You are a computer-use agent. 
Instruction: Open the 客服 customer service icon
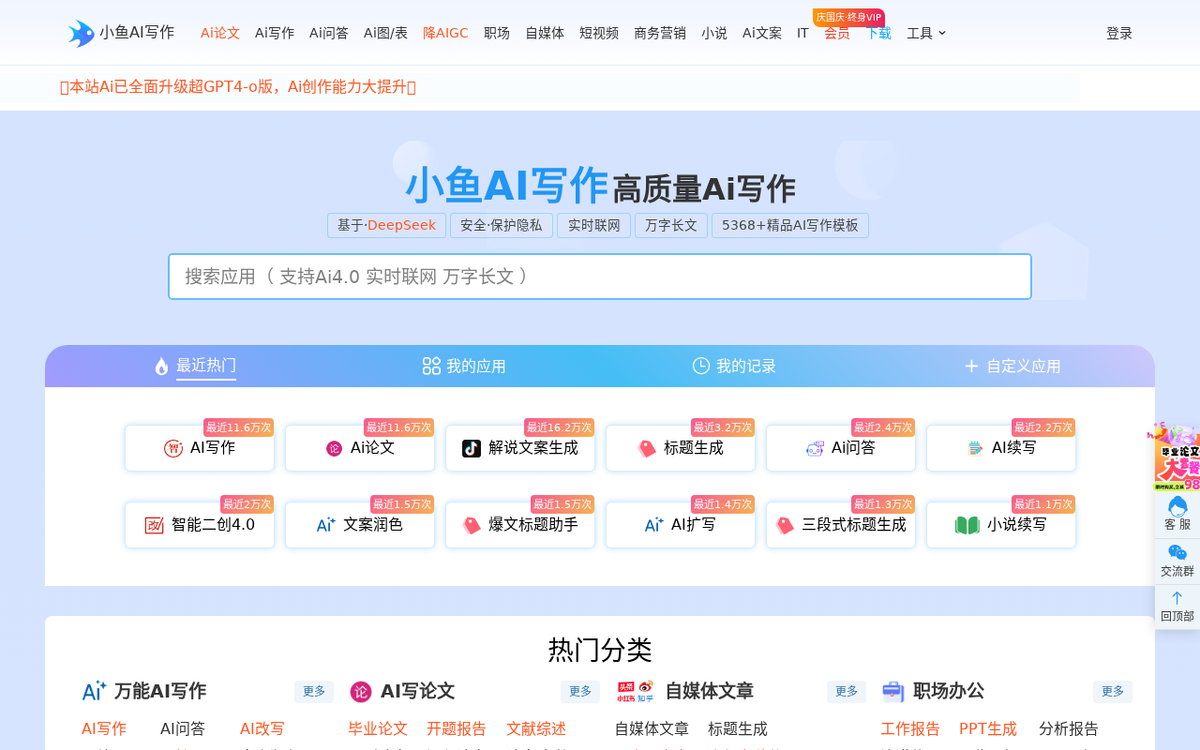(x=1177, y=507)
